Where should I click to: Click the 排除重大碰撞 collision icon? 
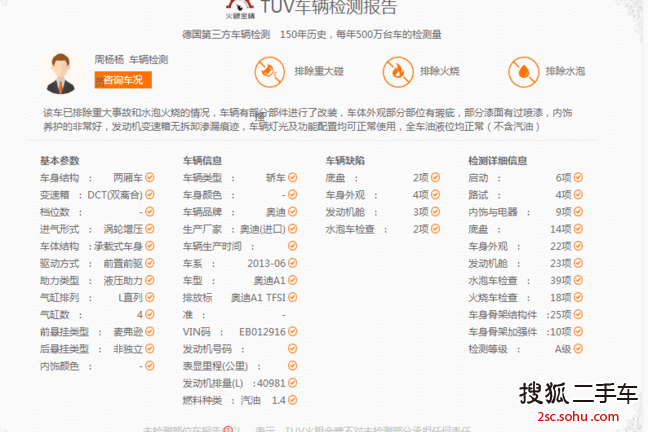(269, 72)
